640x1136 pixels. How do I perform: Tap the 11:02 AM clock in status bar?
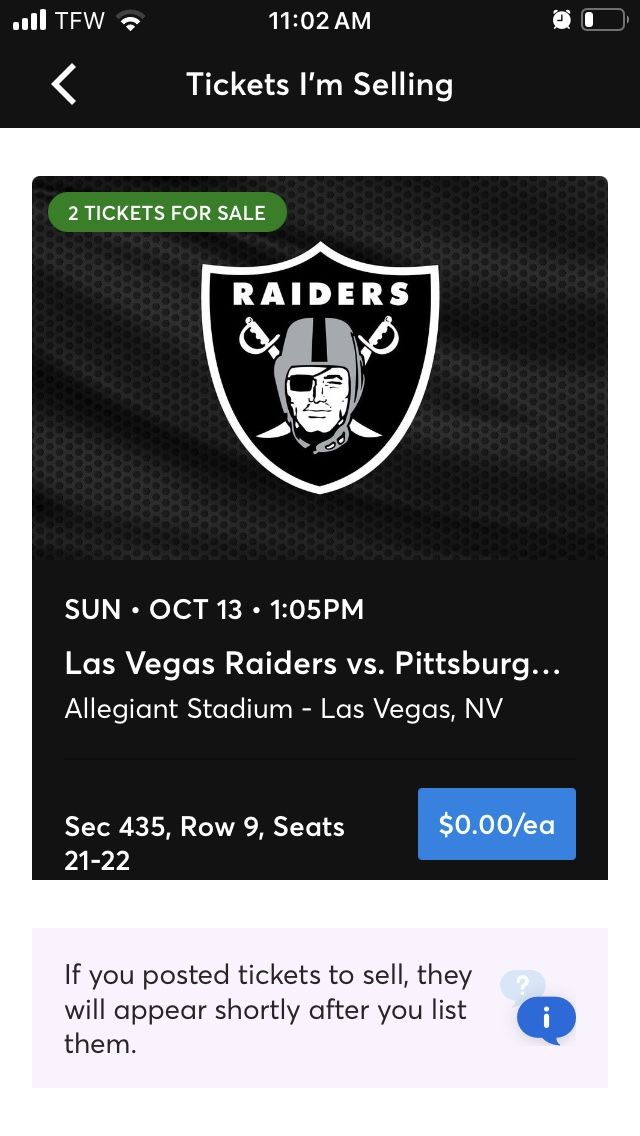click(x=320, y=20)
